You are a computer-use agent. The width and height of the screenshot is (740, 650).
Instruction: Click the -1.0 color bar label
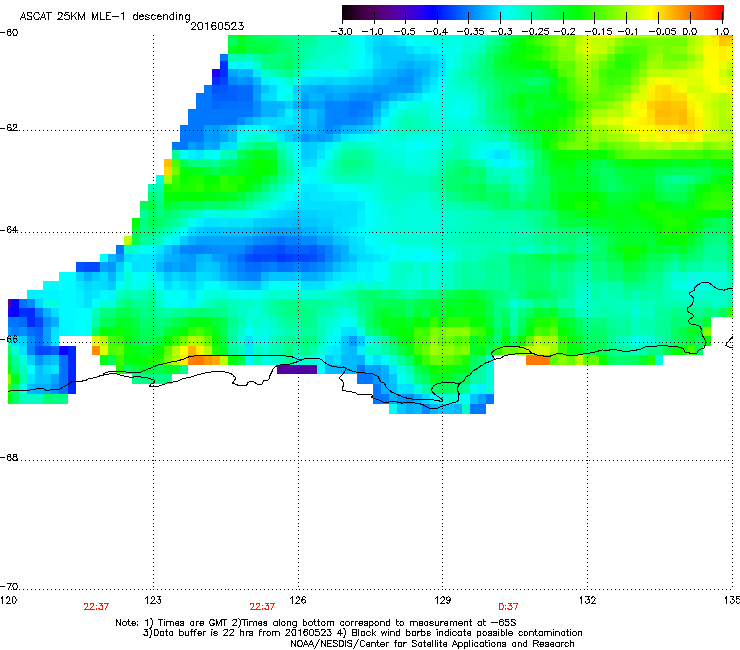click(x=372, y=31)
